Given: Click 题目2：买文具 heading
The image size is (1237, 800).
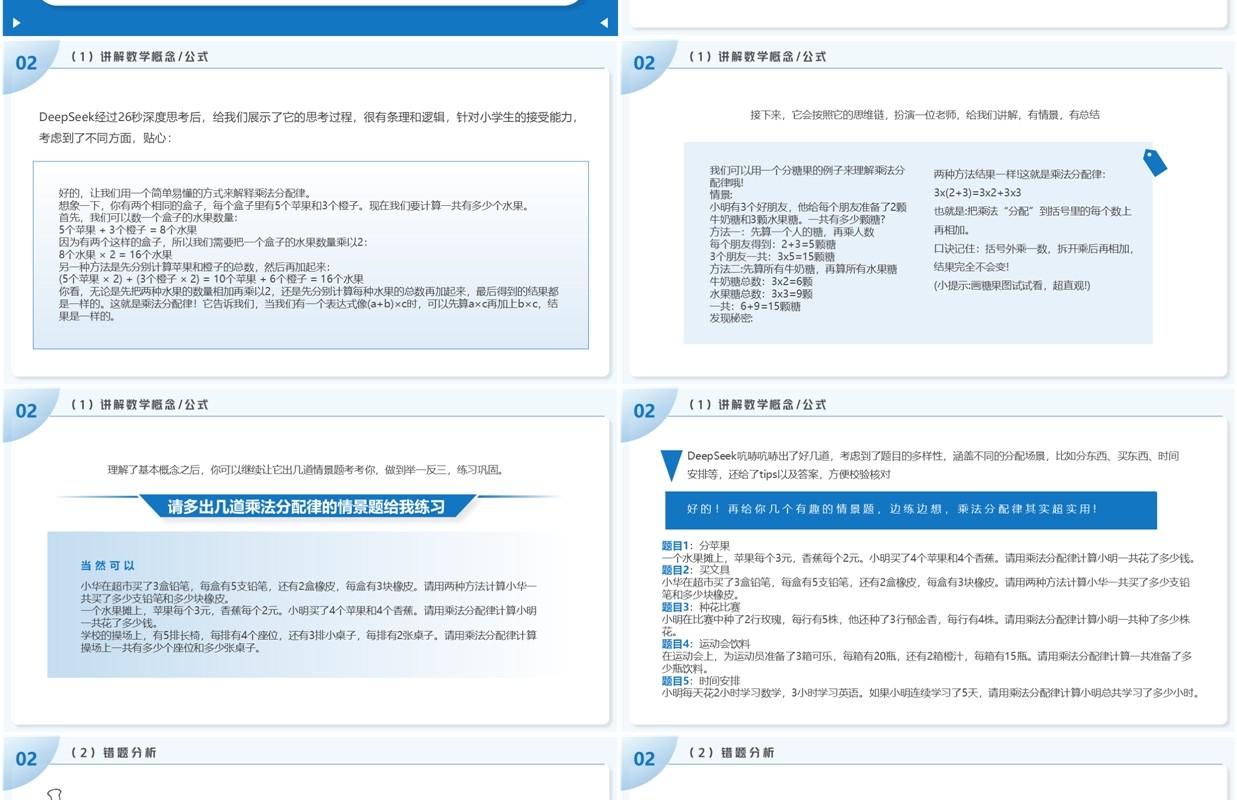Looking at the screenshot, I should (696, 570).
